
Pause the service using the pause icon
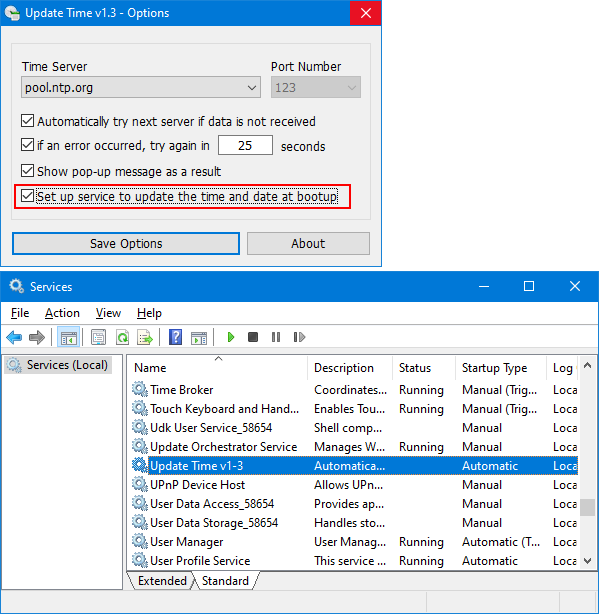(276, 337)
